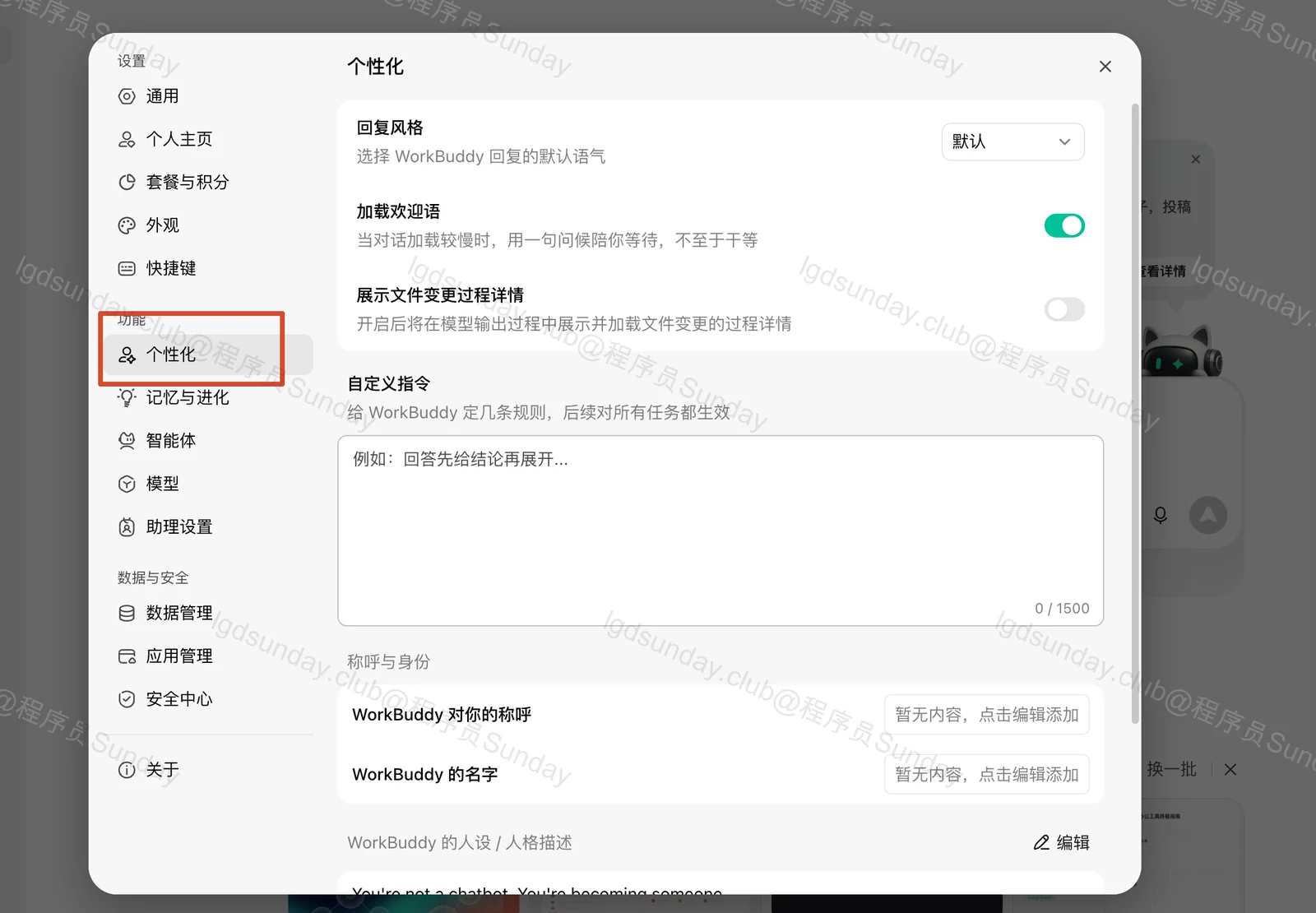Click the WorkBuddy 对你的称呼 input field
The height and width of the screenshot is (913, 1316).
pyautogui.click(x=987, y=715)
